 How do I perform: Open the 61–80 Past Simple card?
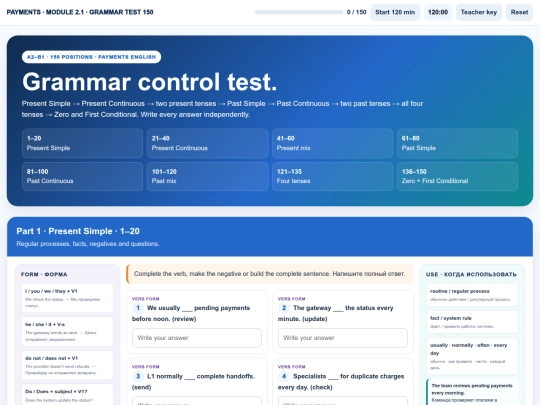[457, 143]
